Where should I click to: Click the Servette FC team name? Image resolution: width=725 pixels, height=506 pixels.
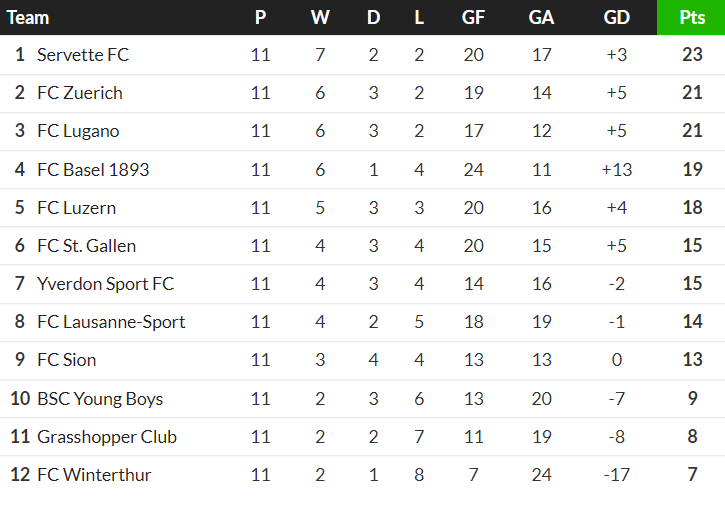(83, 55)
